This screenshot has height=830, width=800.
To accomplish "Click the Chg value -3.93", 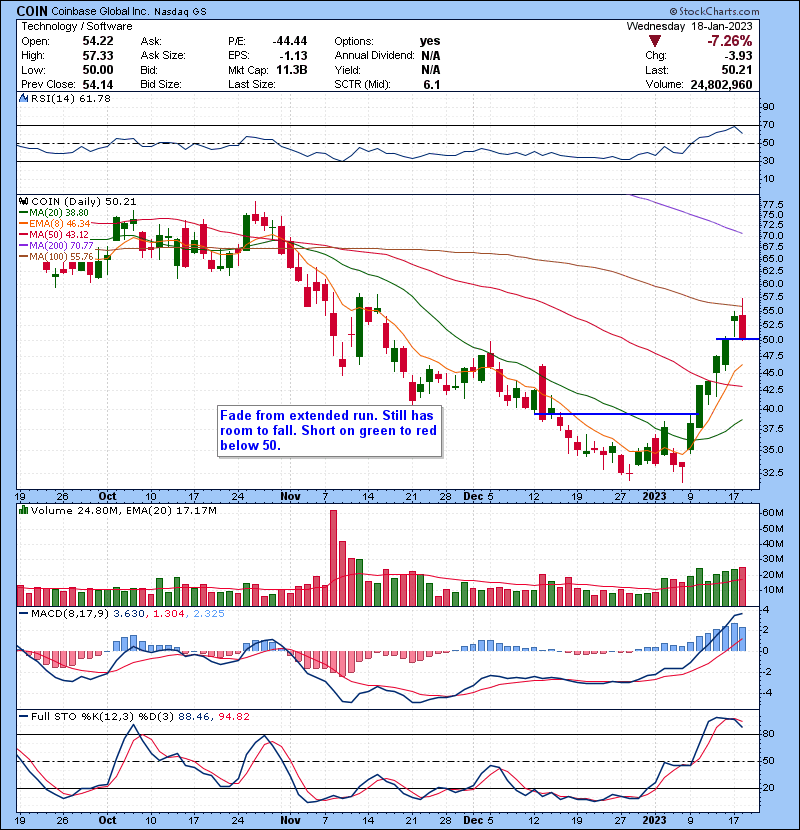I will click(x=739, y=56).
